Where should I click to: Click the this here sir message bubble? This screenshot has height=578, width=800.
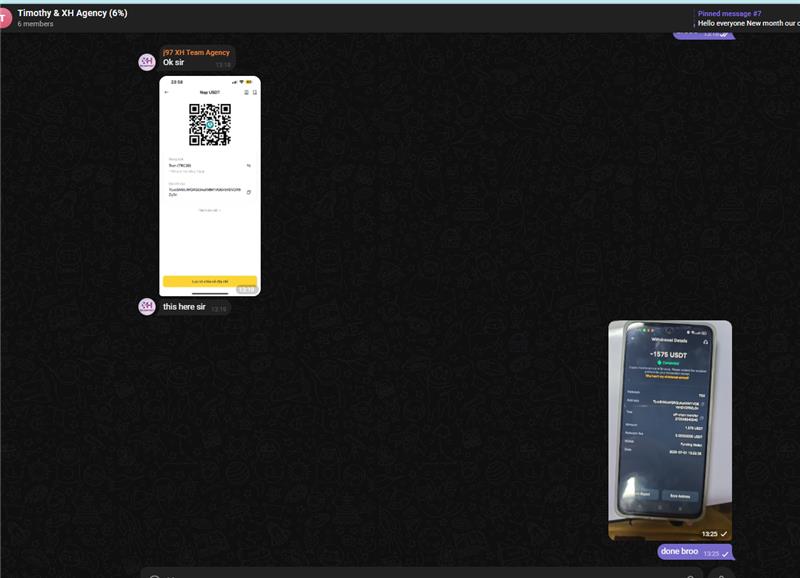coord(185,307)
